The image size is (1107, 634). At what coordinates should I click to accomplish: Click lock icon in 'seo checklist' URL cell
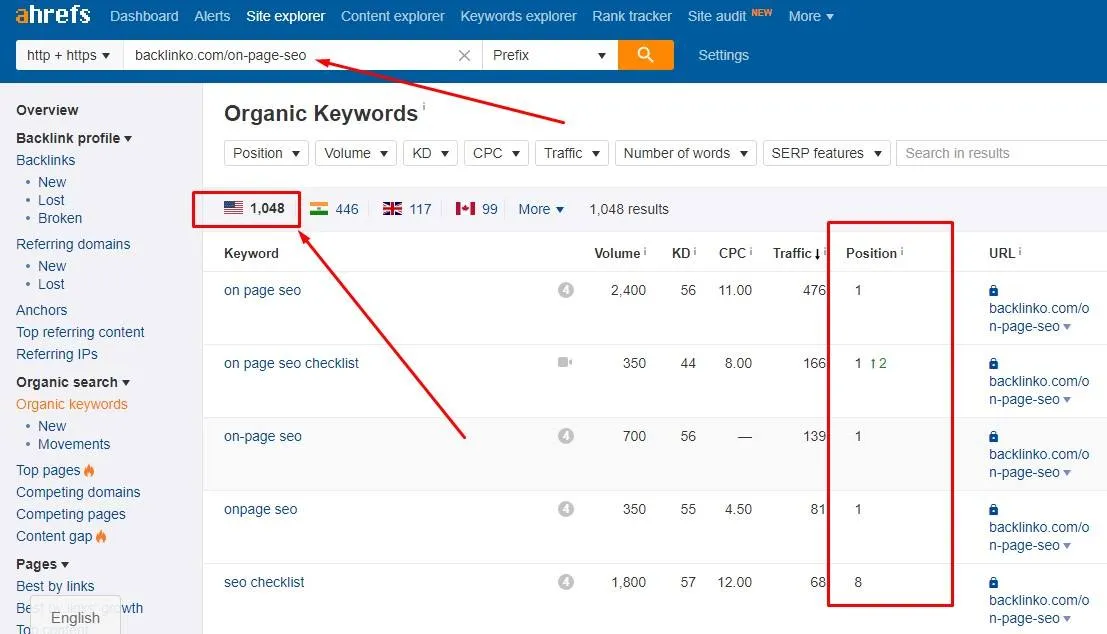[993, 582]
